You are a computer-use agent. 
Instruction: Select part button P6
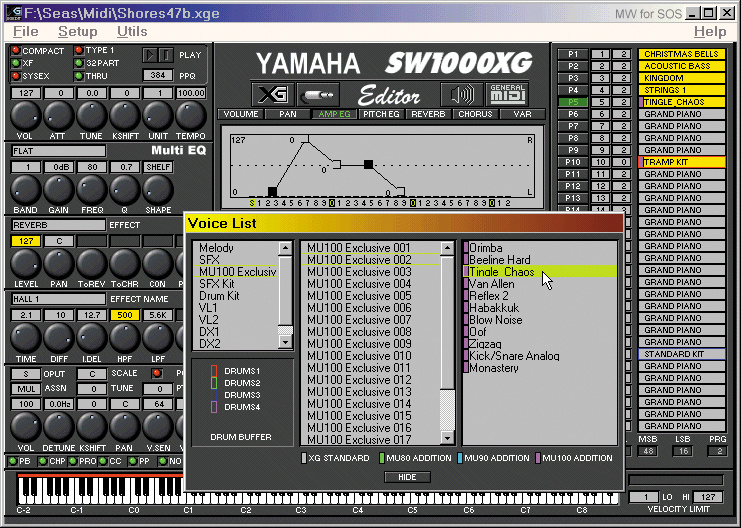[x=573, y=114]
